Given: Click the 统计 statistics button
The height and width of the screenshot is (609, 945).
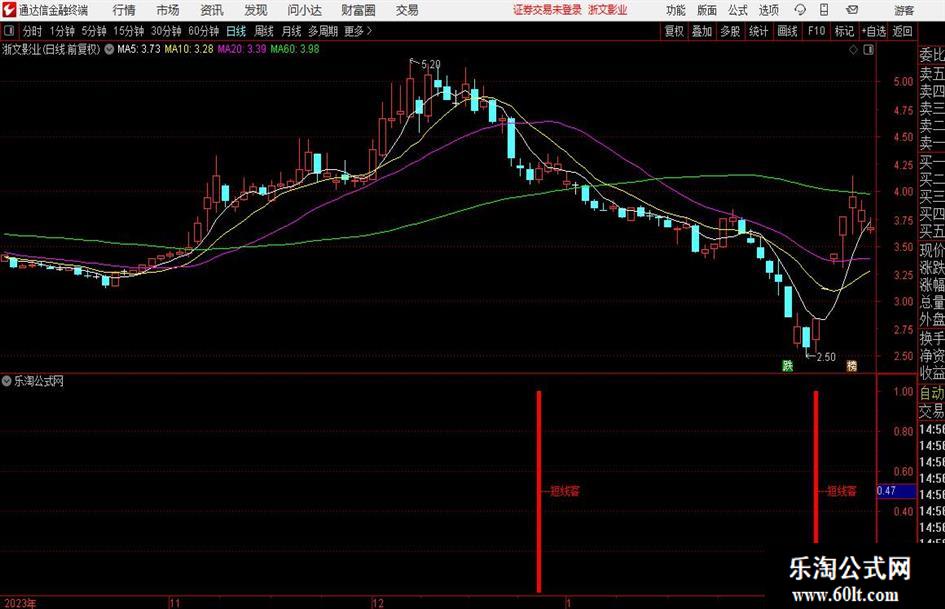Looking at the screenshot, I should (758, 31).
